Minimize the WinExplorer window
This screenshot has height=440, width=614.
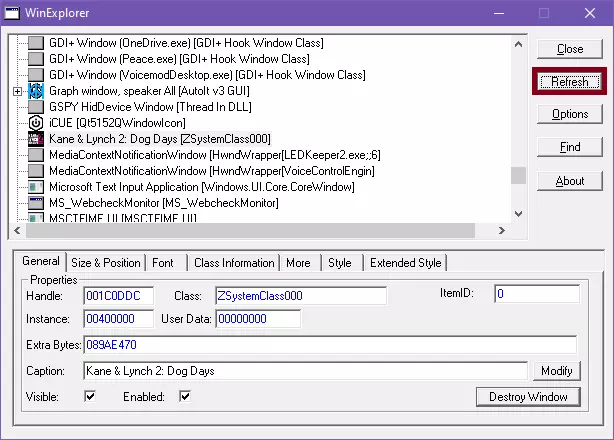(498, 13)
